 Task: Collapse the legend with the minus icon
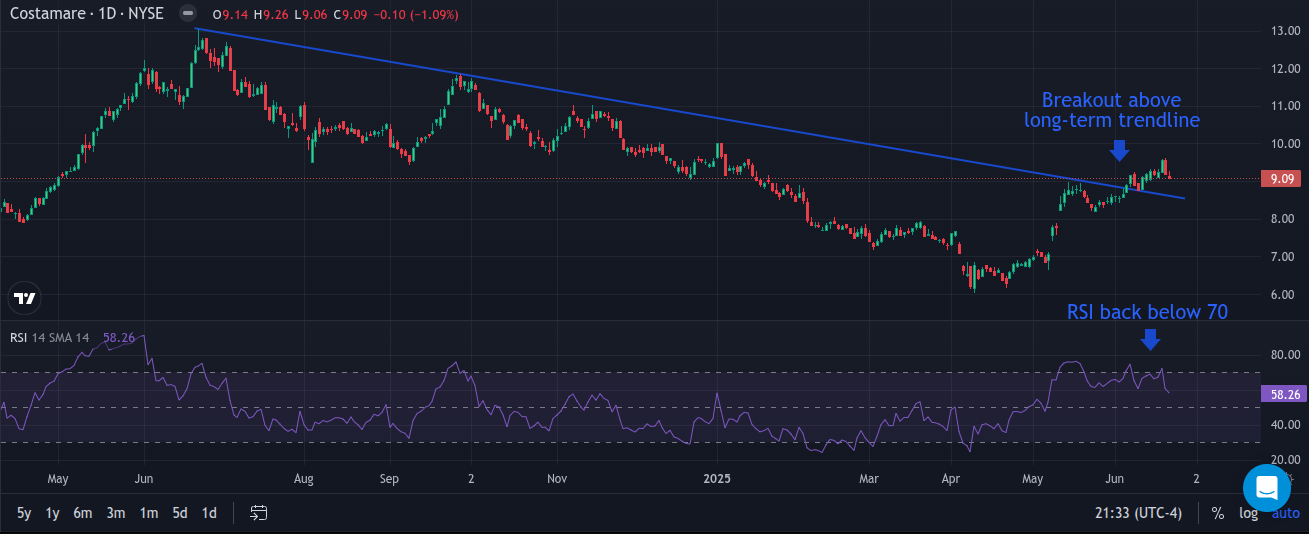tap(188, 14)
